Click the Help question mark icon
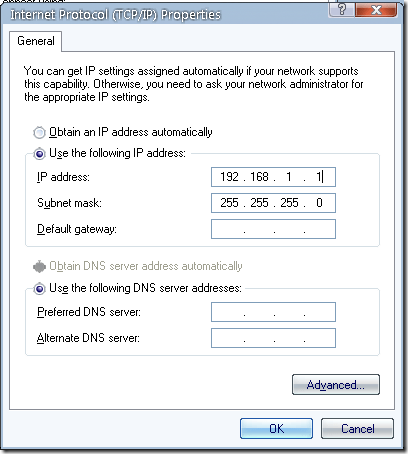Viewport: 408px width, 454px height. (342, 9)
